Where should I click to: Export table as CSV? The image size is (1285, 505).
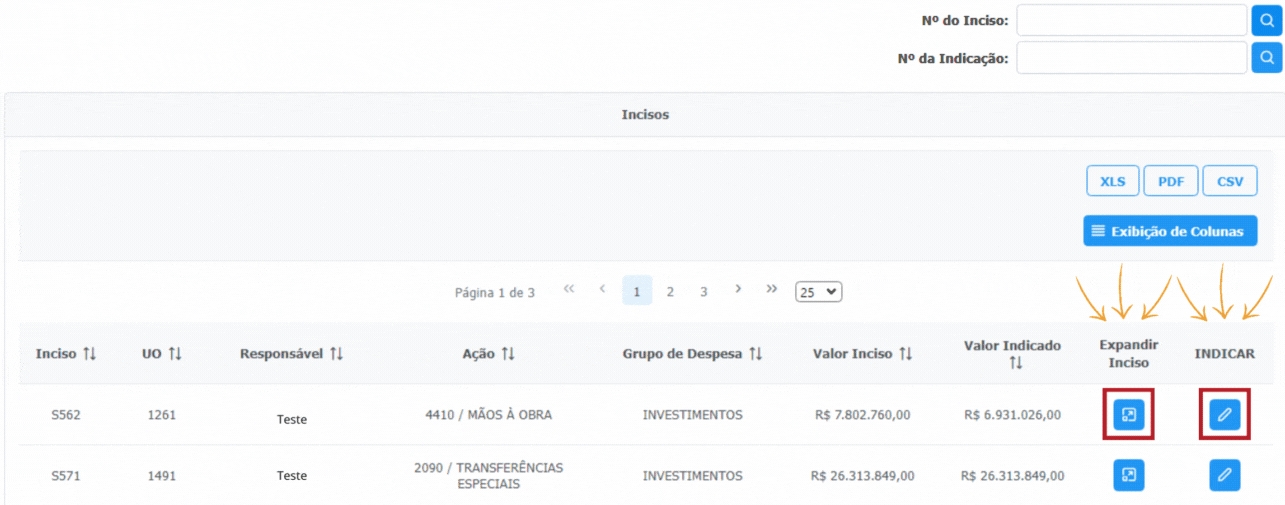(x=1229, y=181)
